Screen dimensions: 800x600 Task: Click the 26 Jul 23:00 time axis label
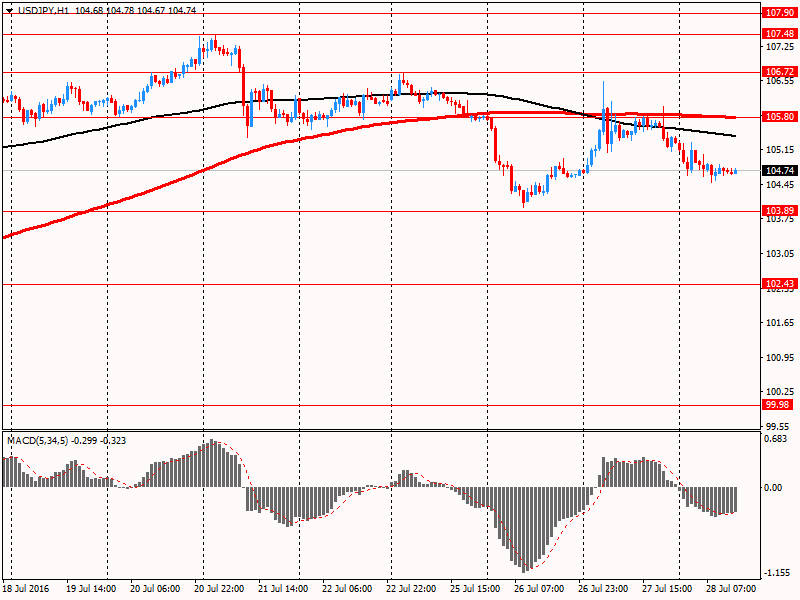pyautogui.click(x=603, y=589)
